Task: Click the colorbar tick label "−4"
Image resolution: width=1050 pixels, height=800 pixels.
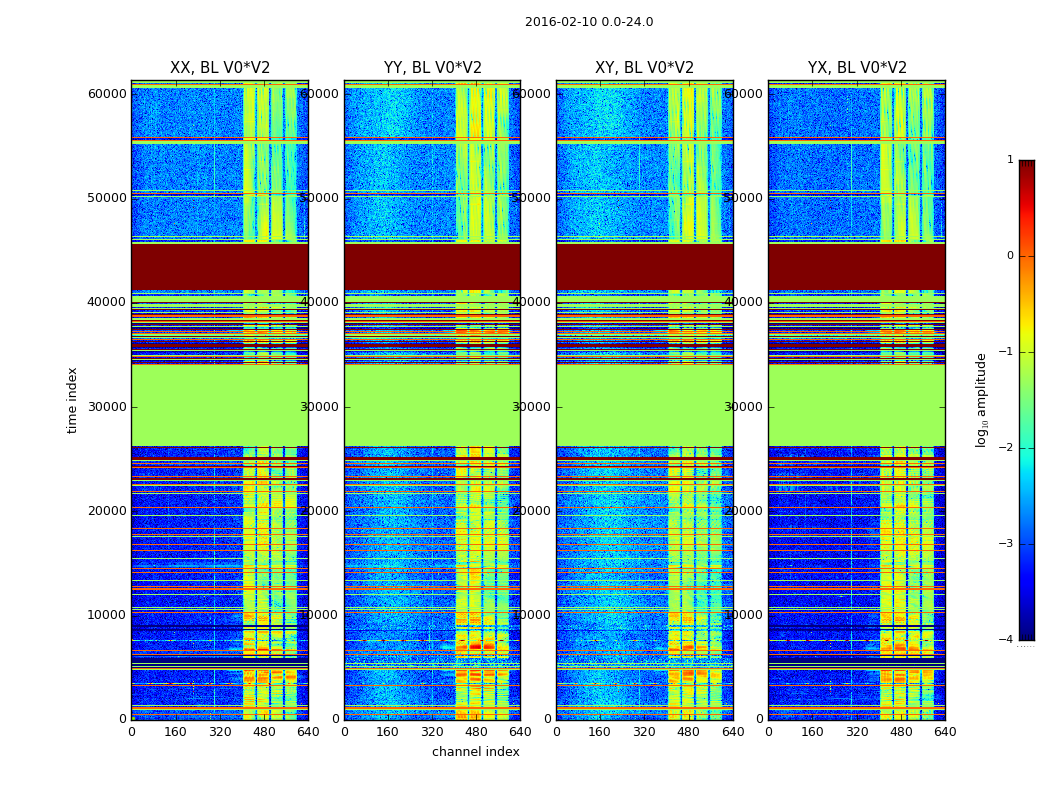Action: pos(1006,640)
